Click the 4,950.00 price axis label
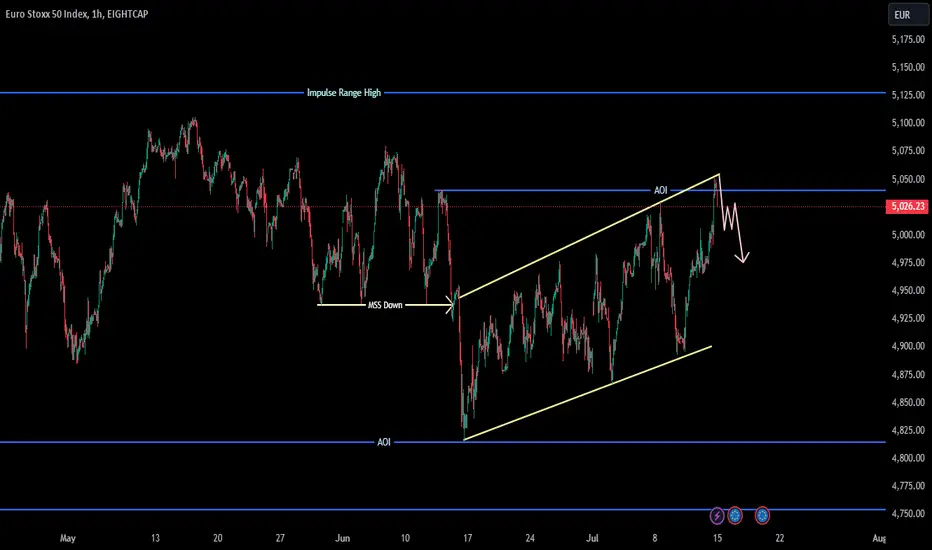Viewport: 932px width, 550px height. pos(908,291)
